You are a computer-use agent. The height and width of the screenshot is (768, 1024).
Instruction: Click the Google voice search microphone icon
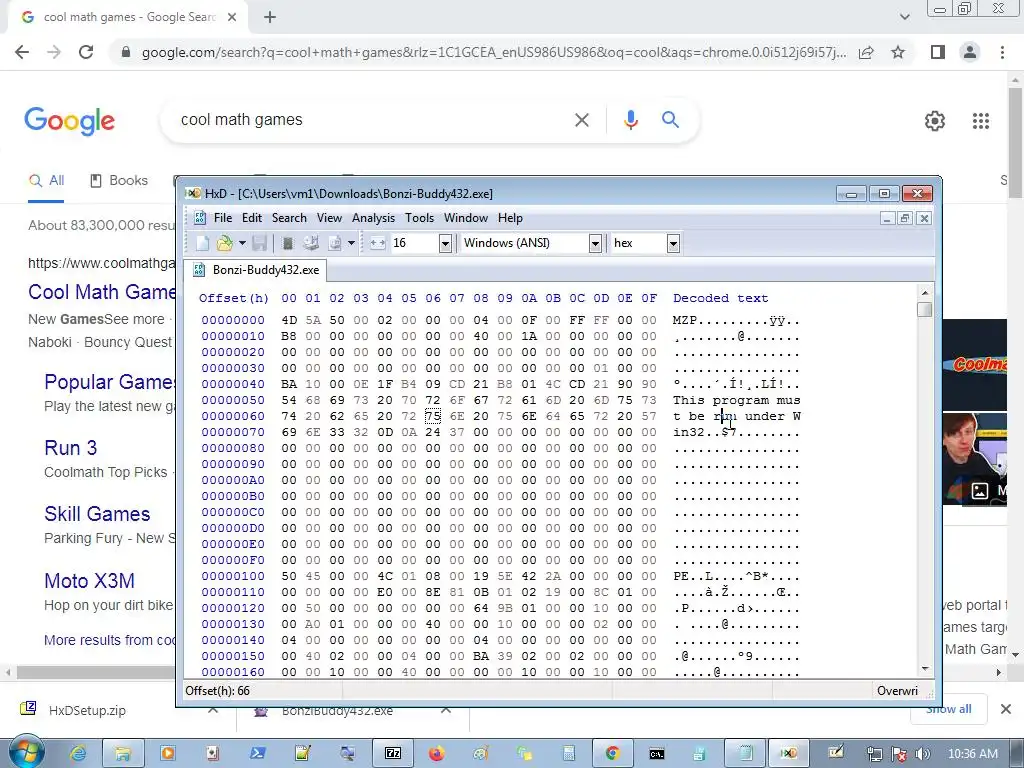coord(630,120)
